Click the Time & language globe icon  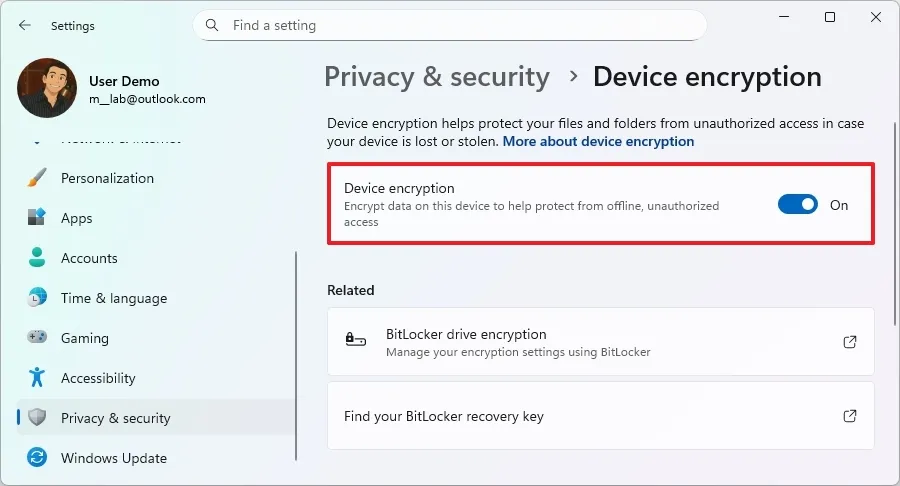click(37, 298)
